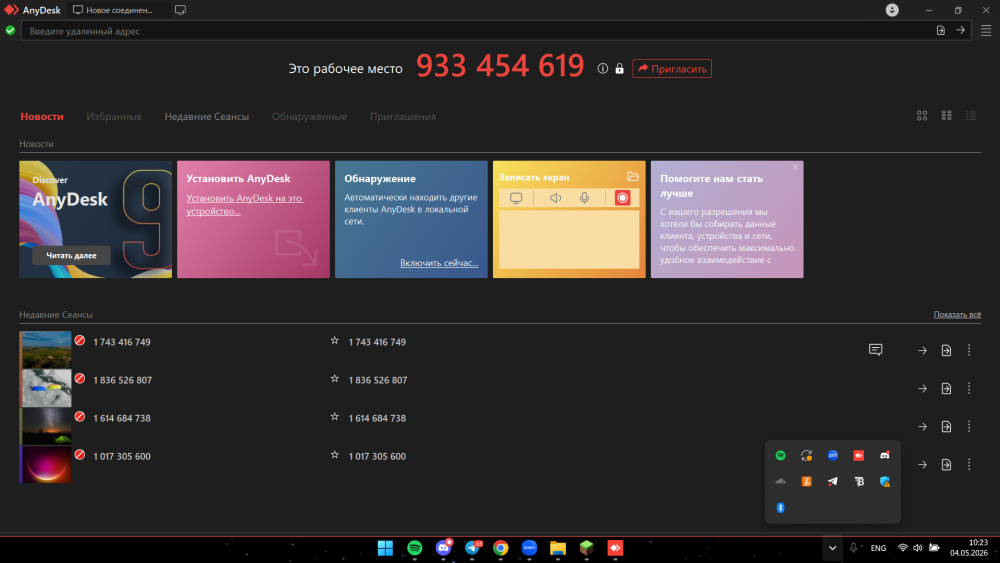The width and height of the screenshot is (1000, 563).
Task: Click green connection status checkmark
Action: [x=10, y=31]
